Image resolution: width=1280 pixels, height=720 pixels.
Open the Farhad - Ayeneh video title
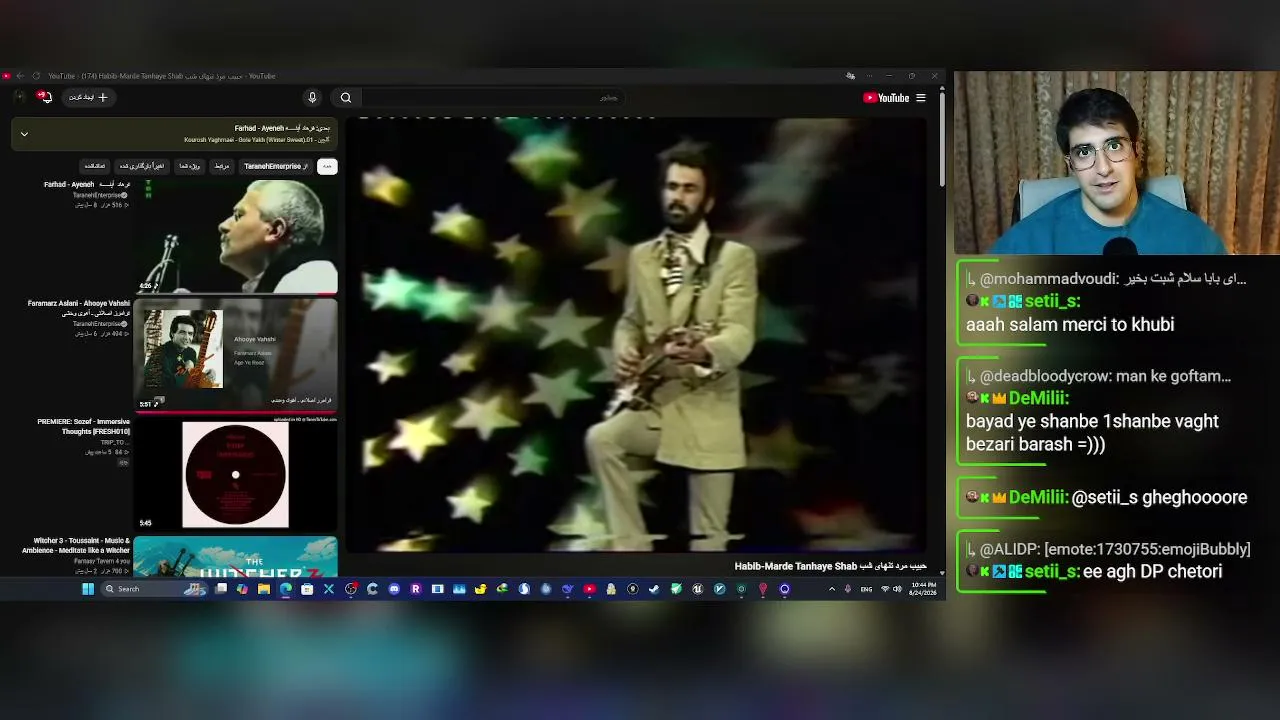click(88, 185)
